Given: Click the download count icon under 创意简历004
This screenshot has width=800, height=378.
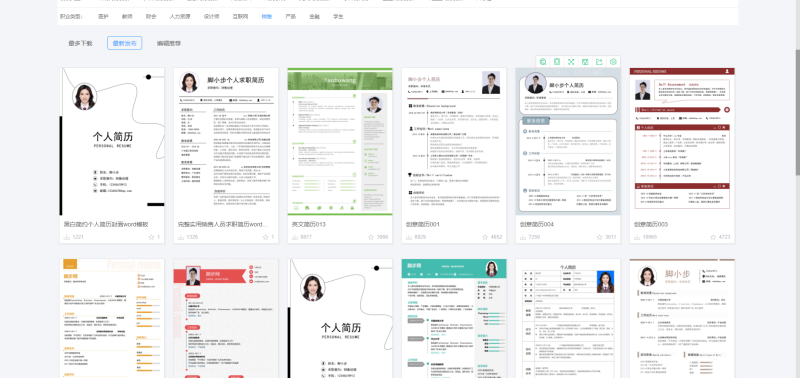Looking at the screenshot, I should click(x=523, y=237).
